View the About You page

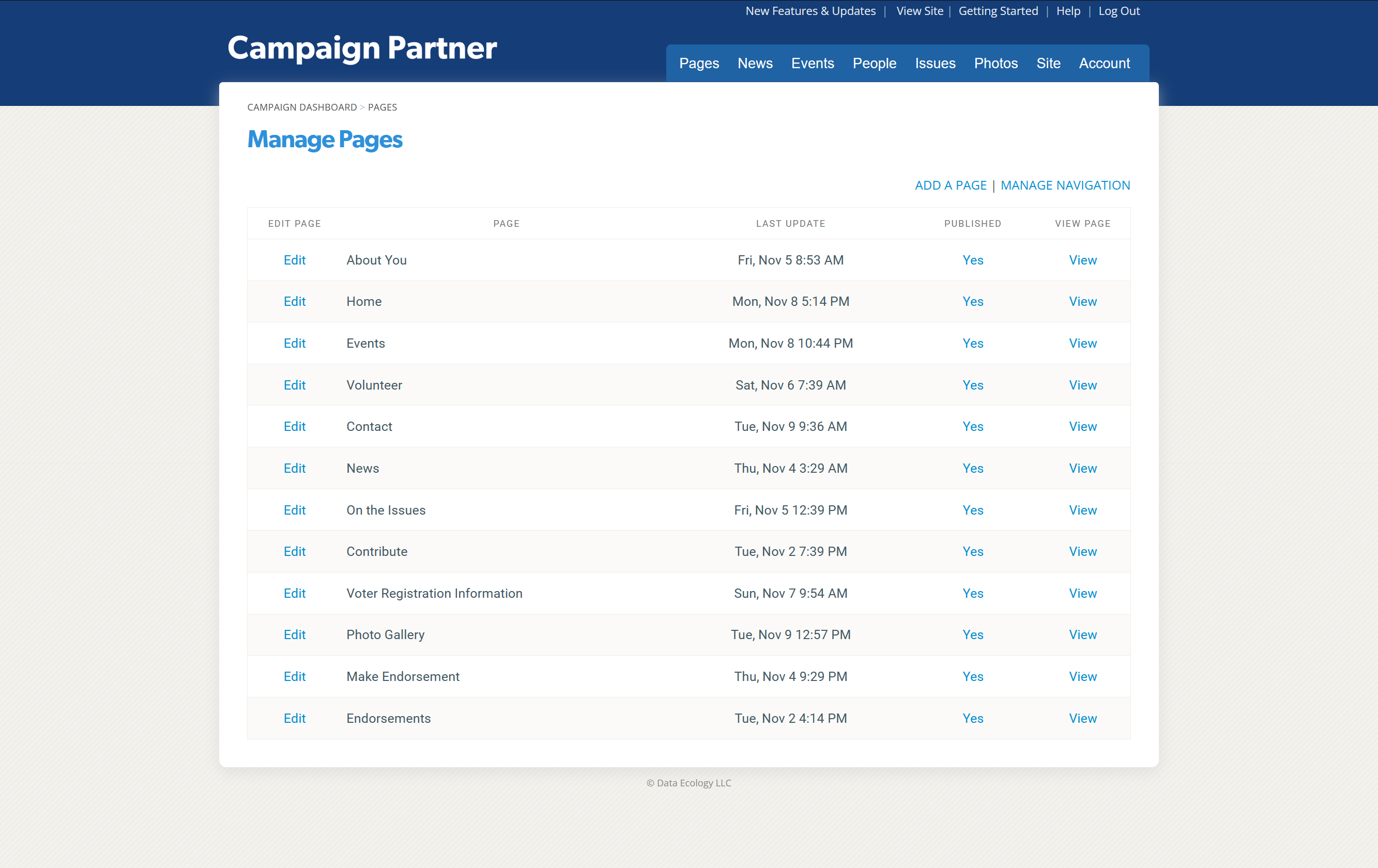point(1083,260)
